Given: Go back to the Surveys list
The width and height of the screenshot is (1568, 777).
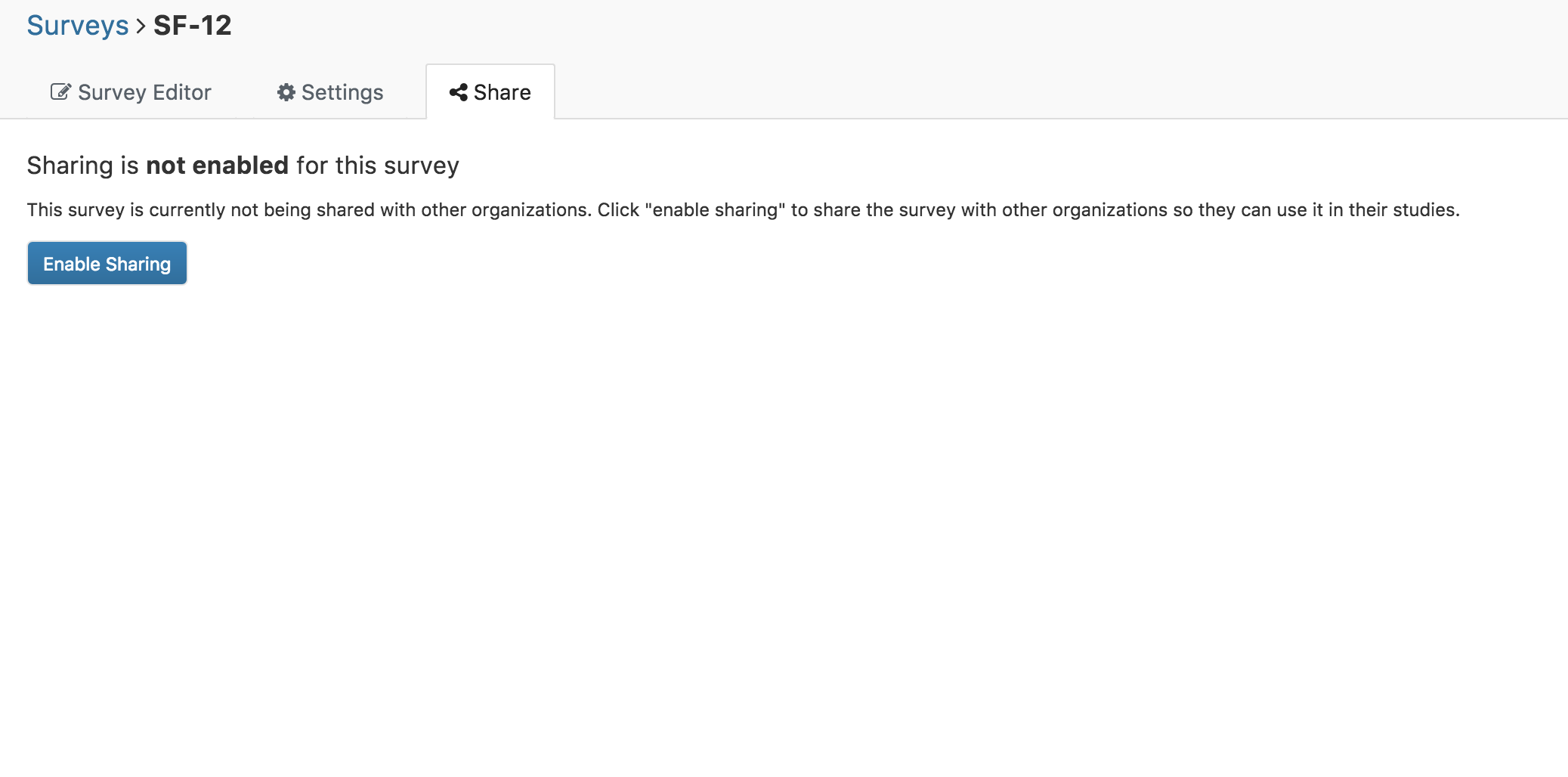Looking at the screenshot, I should 78,26.
